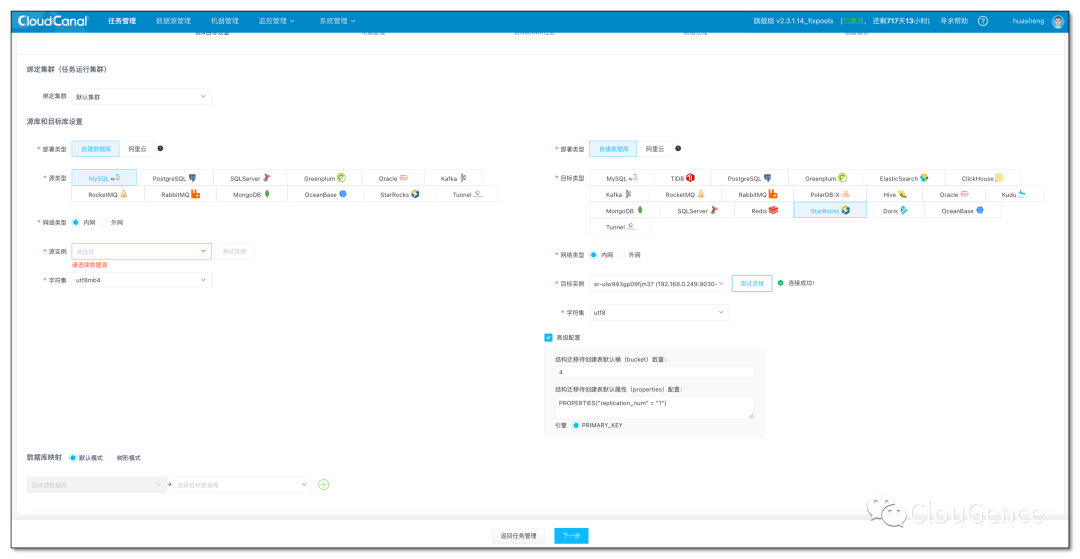Screen dimensions: 1080x559
Task: Select MySQL as the source type
Action: click(x=104, y=178)
